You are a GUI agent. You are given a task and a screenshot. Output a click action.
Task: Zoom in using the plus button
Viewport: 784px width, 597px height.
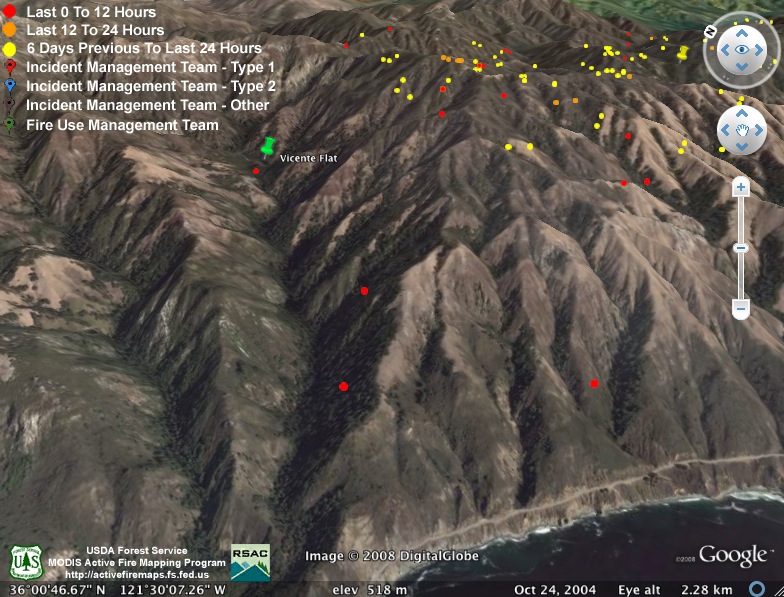click(x=741, y=187)
